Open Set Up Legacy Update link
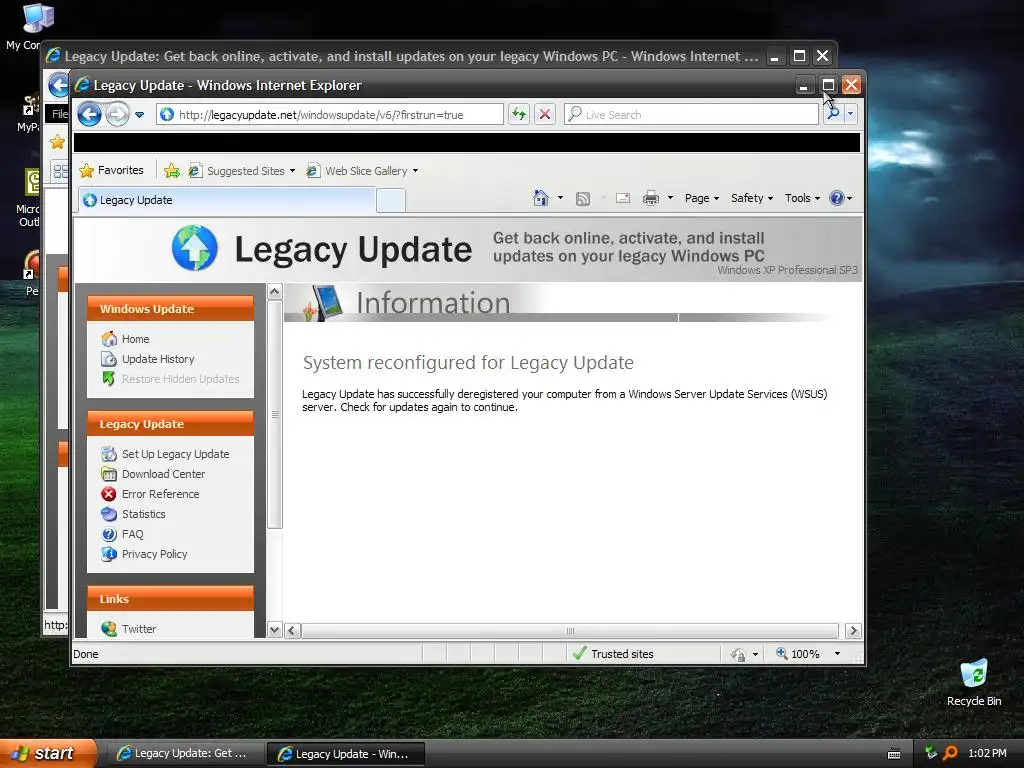This screenshot has height=768, width=1024. (x=175, y=454)
